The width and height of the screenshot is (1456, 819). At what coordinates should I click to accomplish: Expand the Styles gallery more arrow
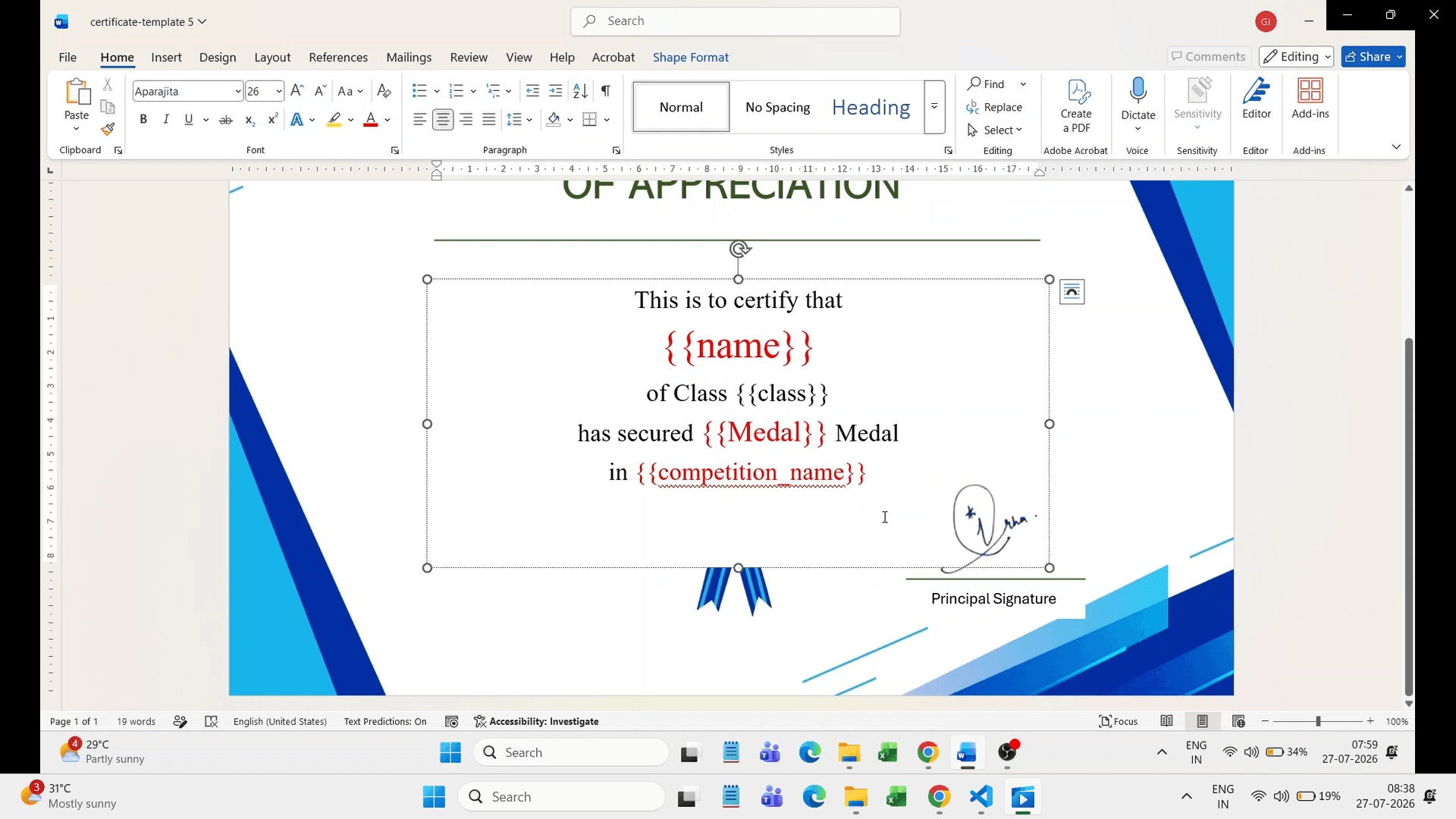click(x=934, y=107)
